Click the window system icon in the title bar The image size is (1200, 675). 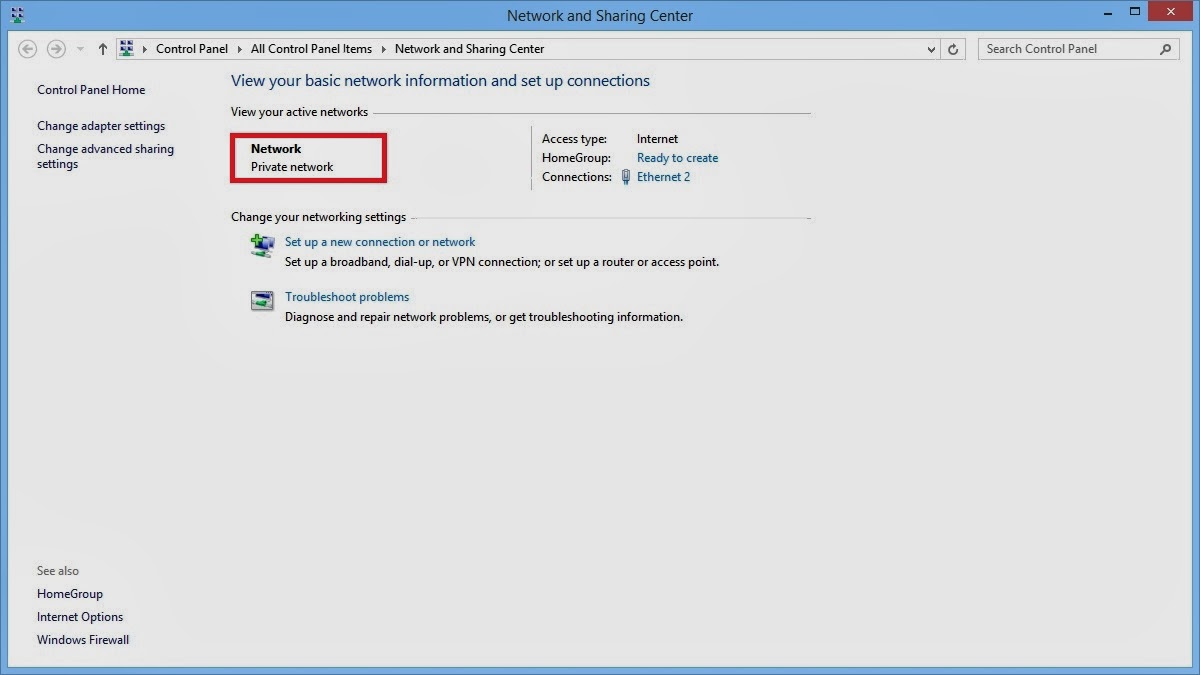16,15
